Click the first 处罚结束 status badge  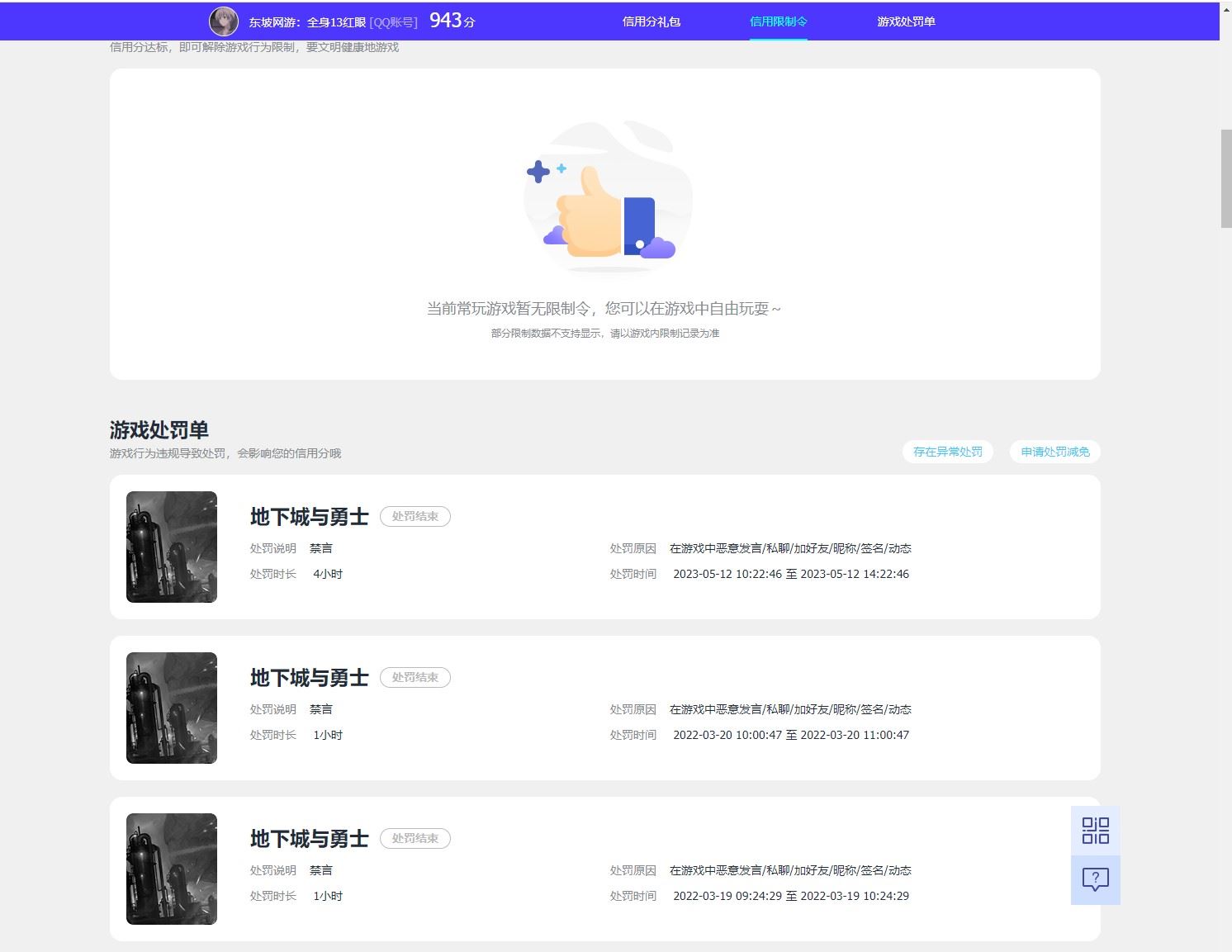pos(415,516)
